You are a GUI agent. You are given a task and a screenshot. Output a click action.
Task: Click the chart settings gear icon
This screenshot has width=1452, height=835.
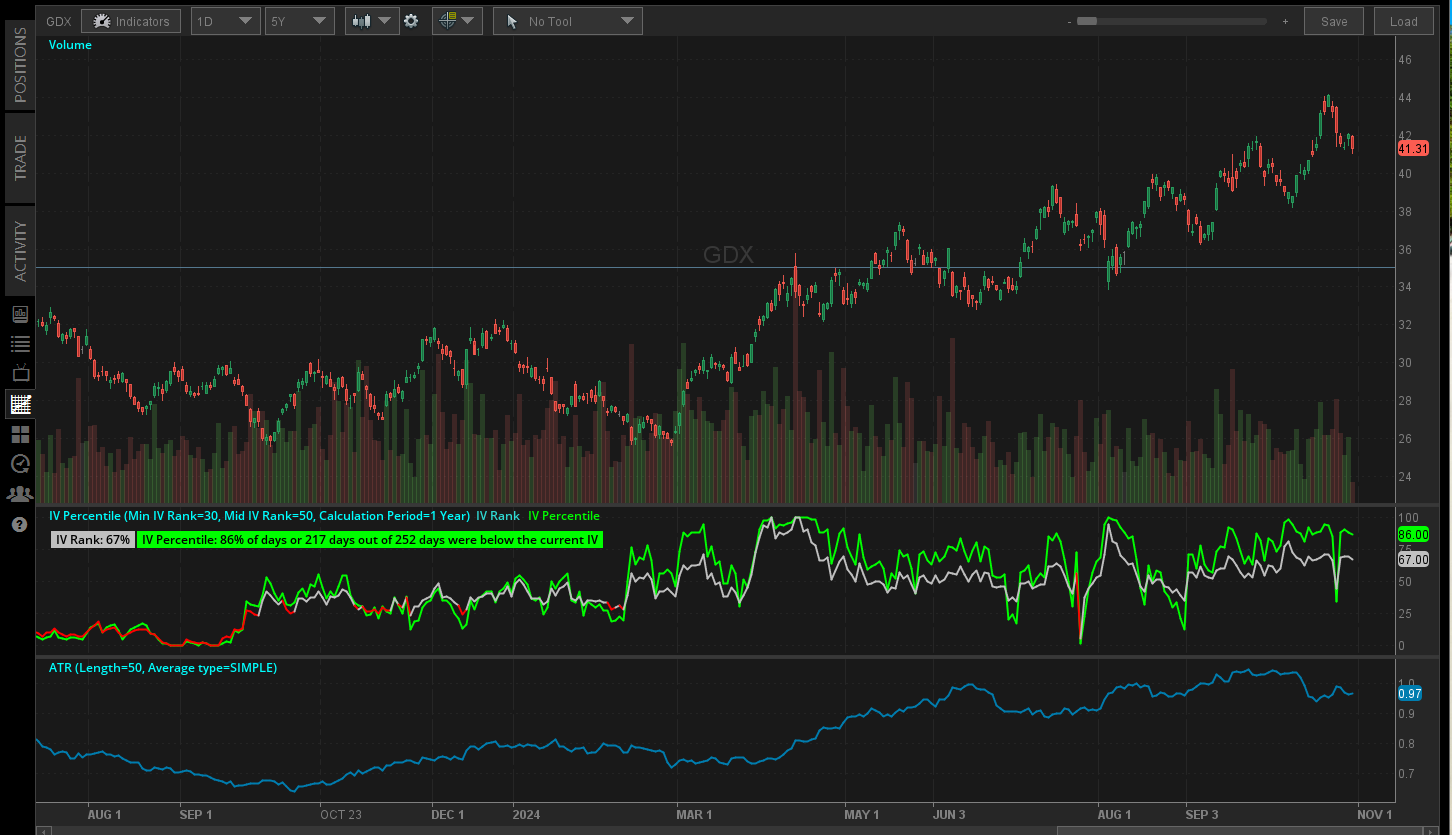tap(412, 20)
